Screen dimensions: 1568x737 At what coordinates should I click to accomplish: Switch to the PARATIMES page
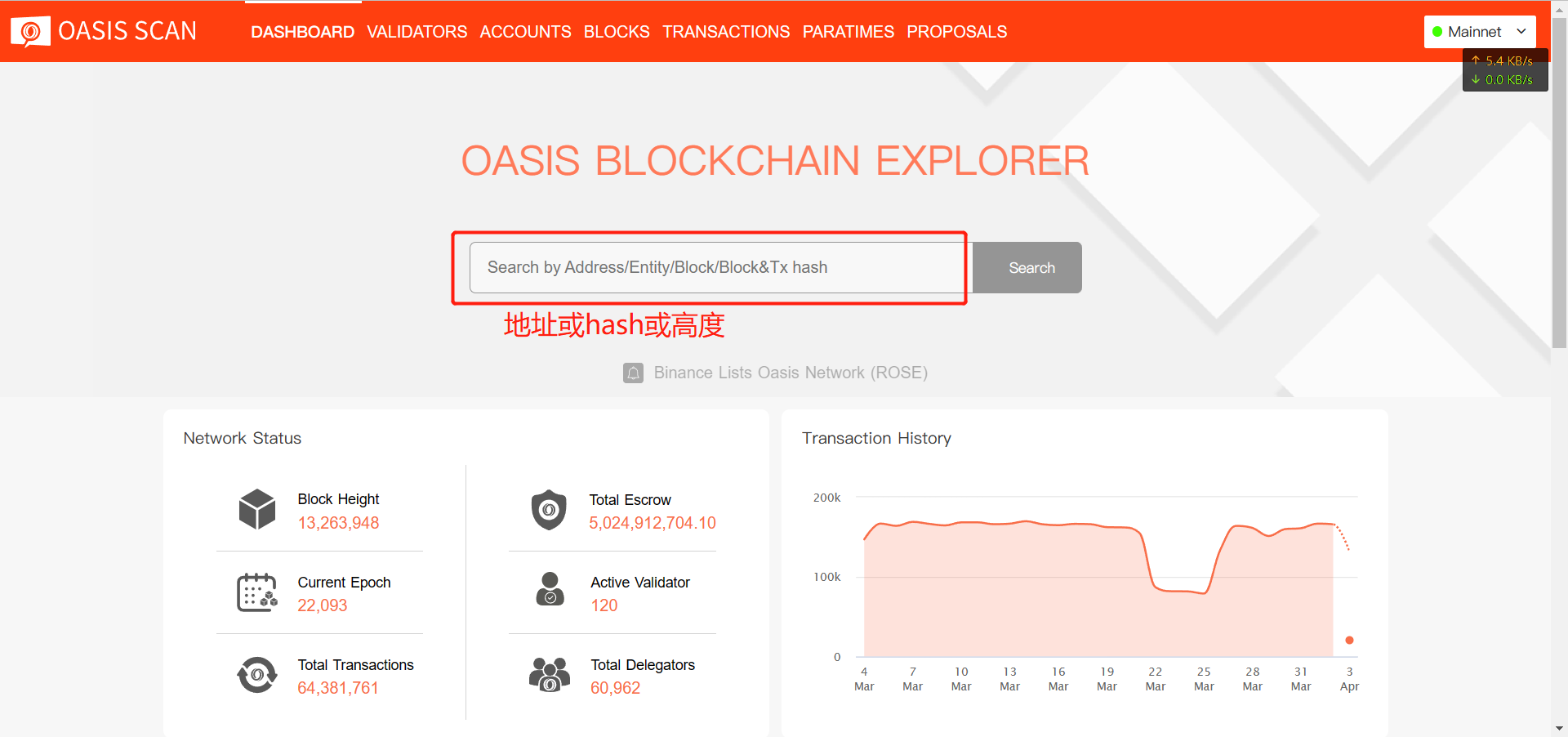click(849, 32)
